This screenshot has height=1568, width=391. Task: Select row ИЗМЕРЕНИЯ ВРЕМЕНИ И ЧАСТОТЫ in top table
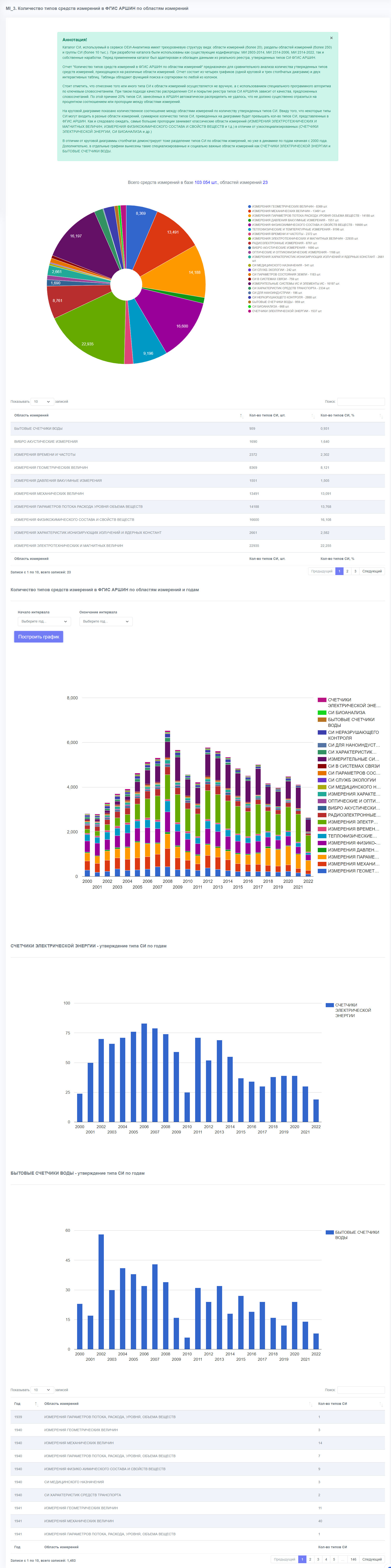[198, 455]
